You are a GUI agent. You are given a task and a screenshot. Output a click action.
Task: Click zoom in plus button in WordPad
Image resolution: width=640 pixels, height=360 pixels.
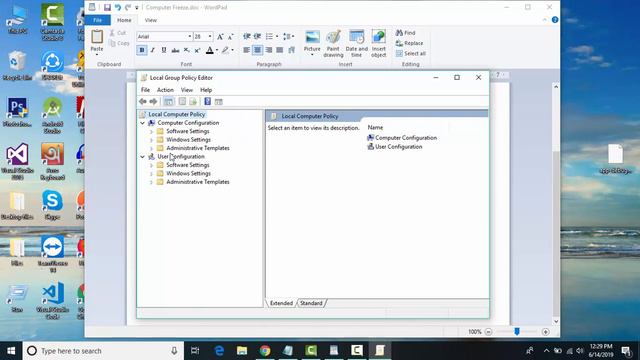pos(545,332)
